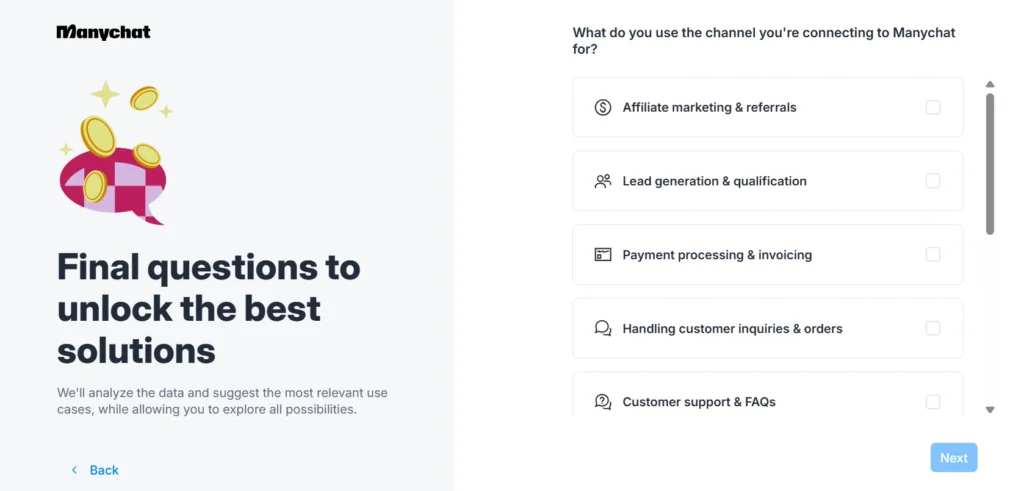Click the back chevron arrow icon

click(x=74, y=470)
